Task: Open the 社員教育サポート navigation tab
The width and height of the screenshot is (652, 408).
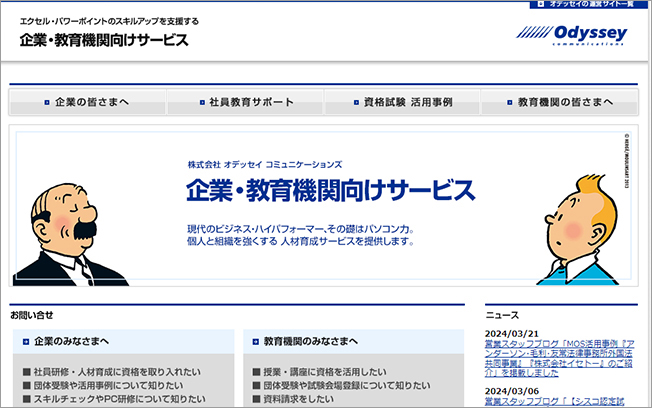Action: pyautogui.click(x=245, y=102)
